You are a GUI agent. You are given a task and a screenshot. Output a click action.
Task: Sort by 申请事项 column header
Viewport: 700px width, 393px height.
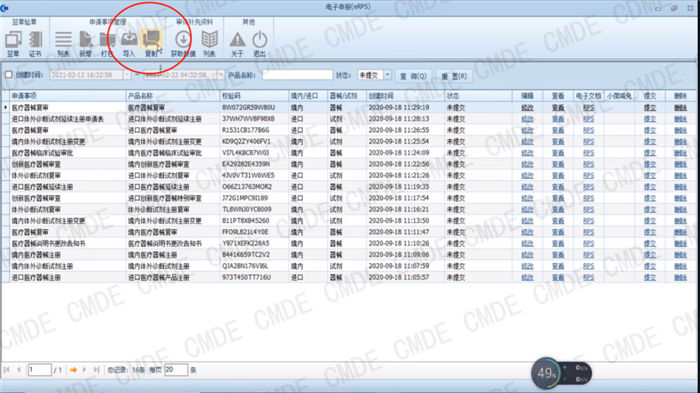point(68,96)
